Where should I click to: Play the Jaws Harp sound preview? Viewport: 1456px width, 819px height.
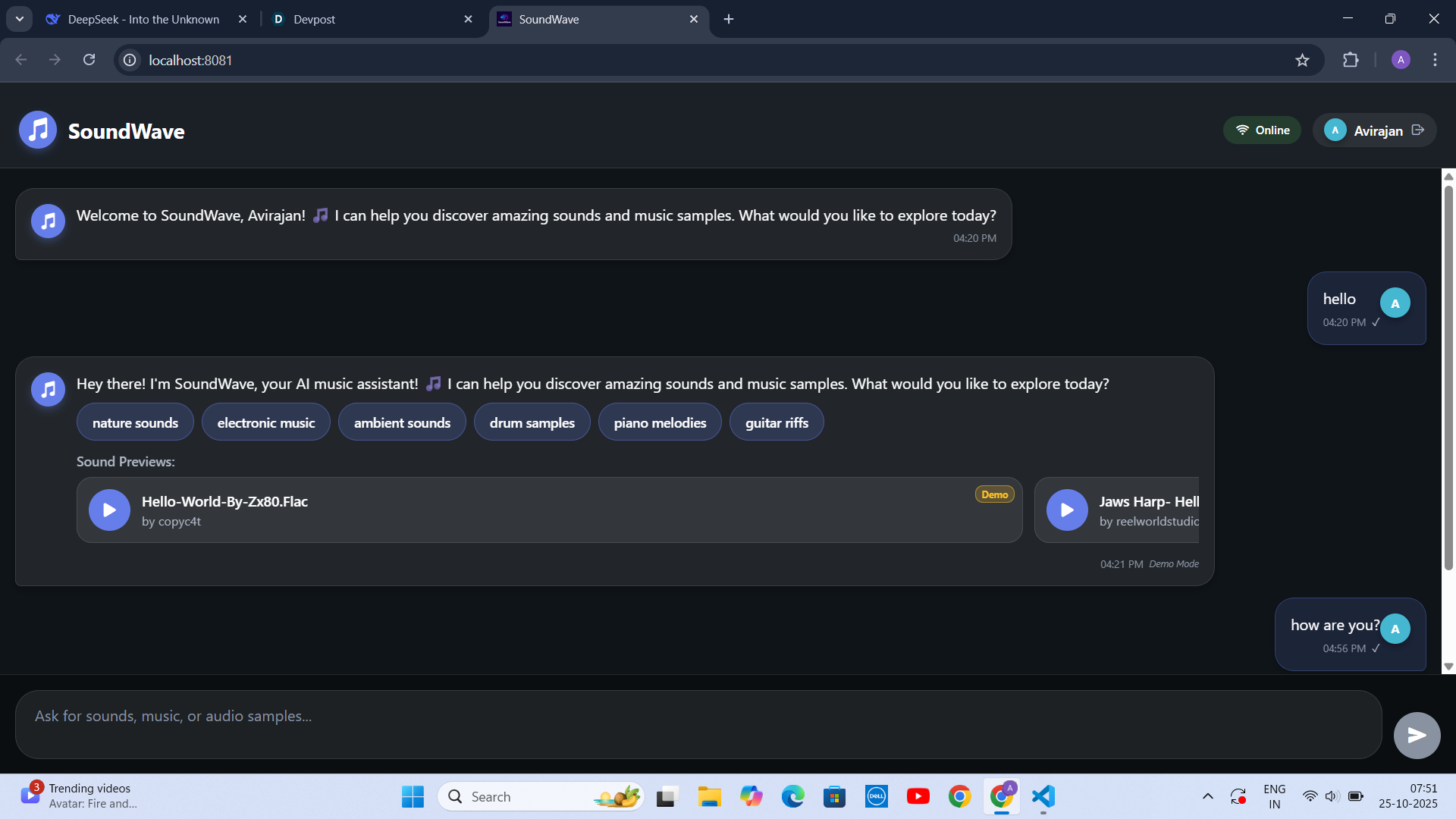(1067, 510)
